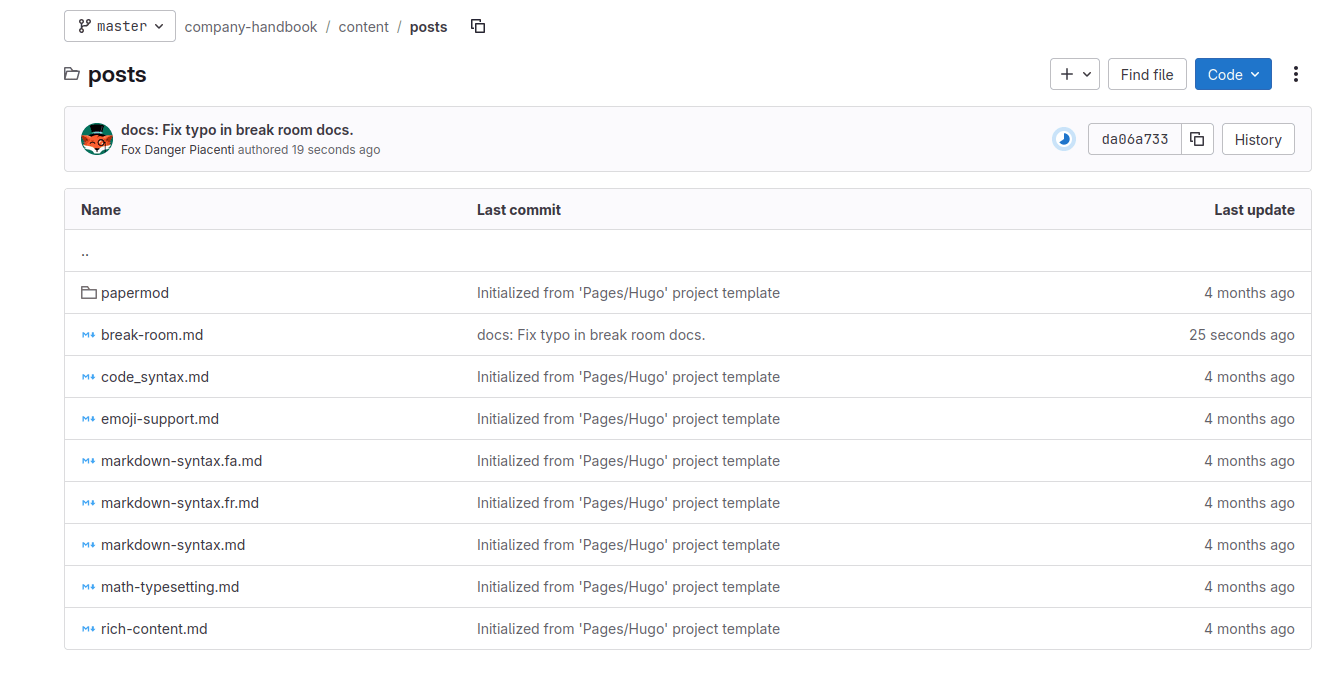Click the posts folder icon in the page header
The image size is (1336, 676).
pos(71,73)
